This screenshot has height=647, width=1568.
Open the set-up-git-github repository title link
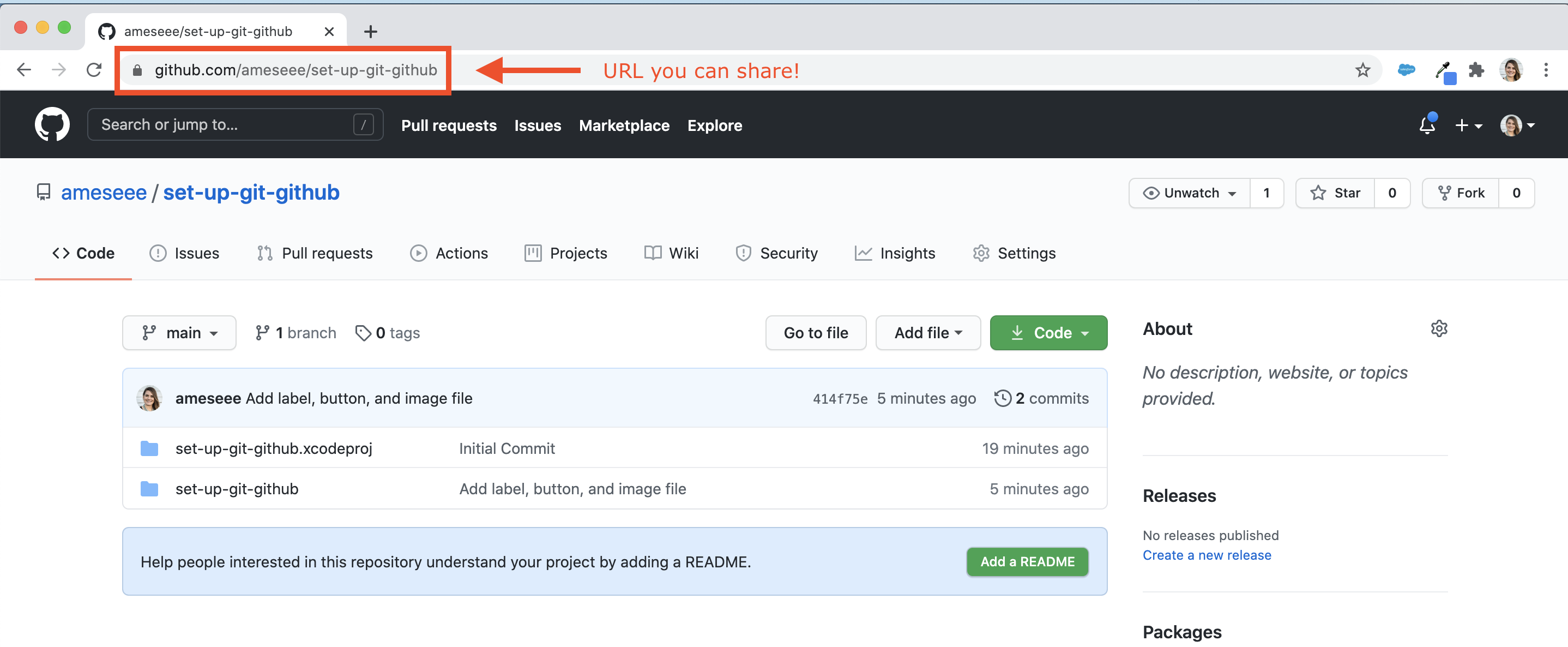point(251,193)
